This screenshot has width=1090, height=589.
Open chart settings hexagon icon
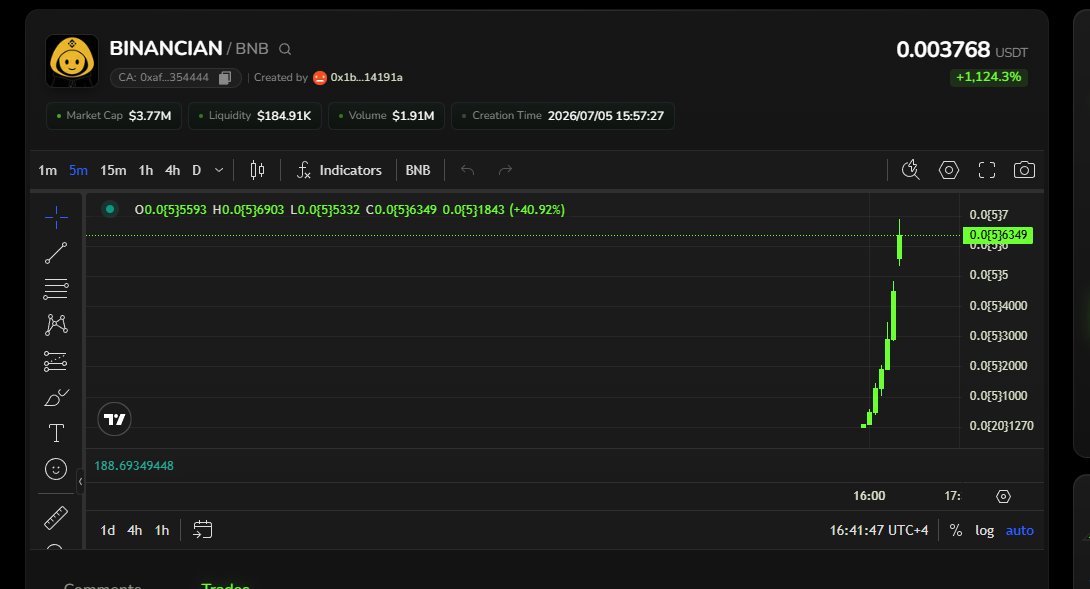[x=949, y=170]
